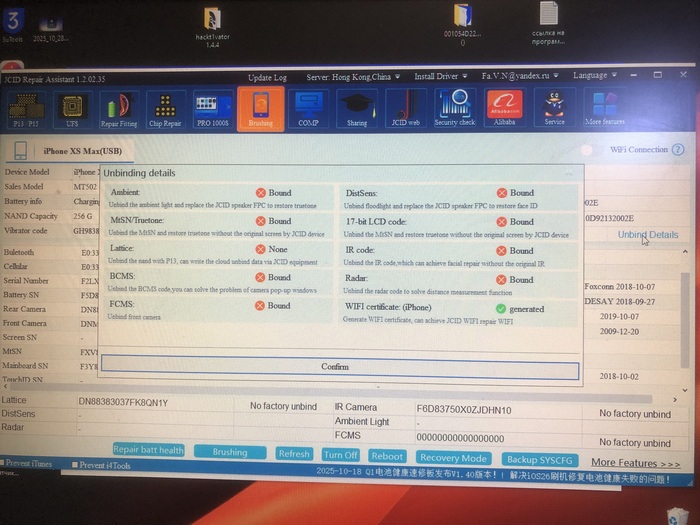This screenshot has height=525, width=700.
Task: Click Confirm in Unbinding details dialog
Action: pyautogui.click(x=335, y=367)
